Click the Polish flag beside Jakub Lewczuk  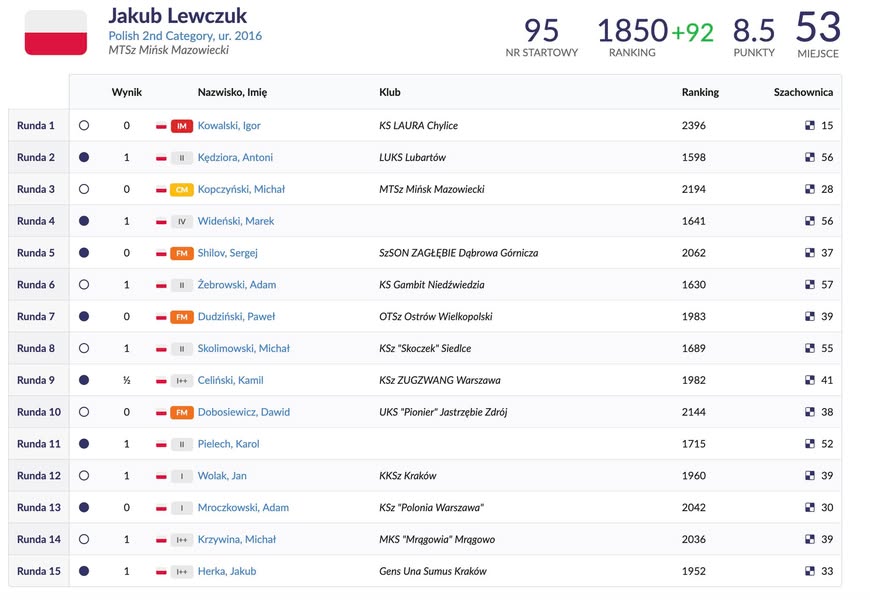click(55, 32)
